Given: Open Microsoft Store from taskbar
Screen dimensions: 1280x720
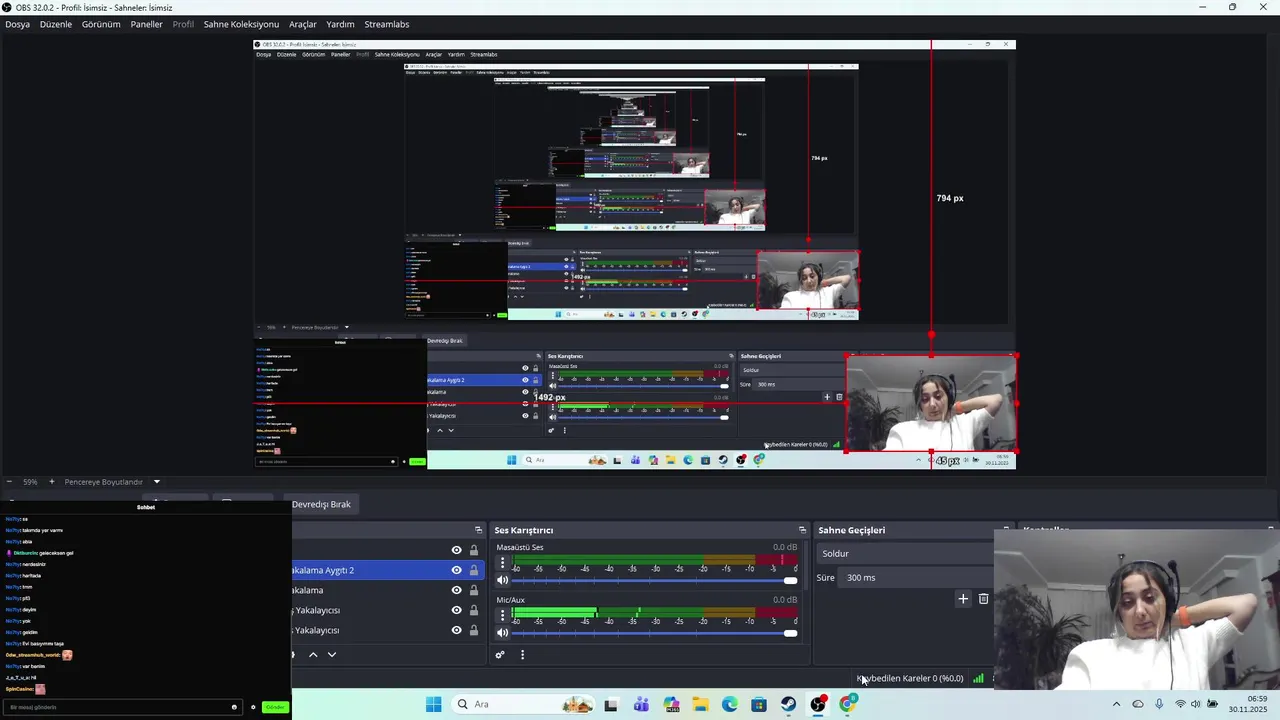Looking at the screenshot, I should (759, 704).
